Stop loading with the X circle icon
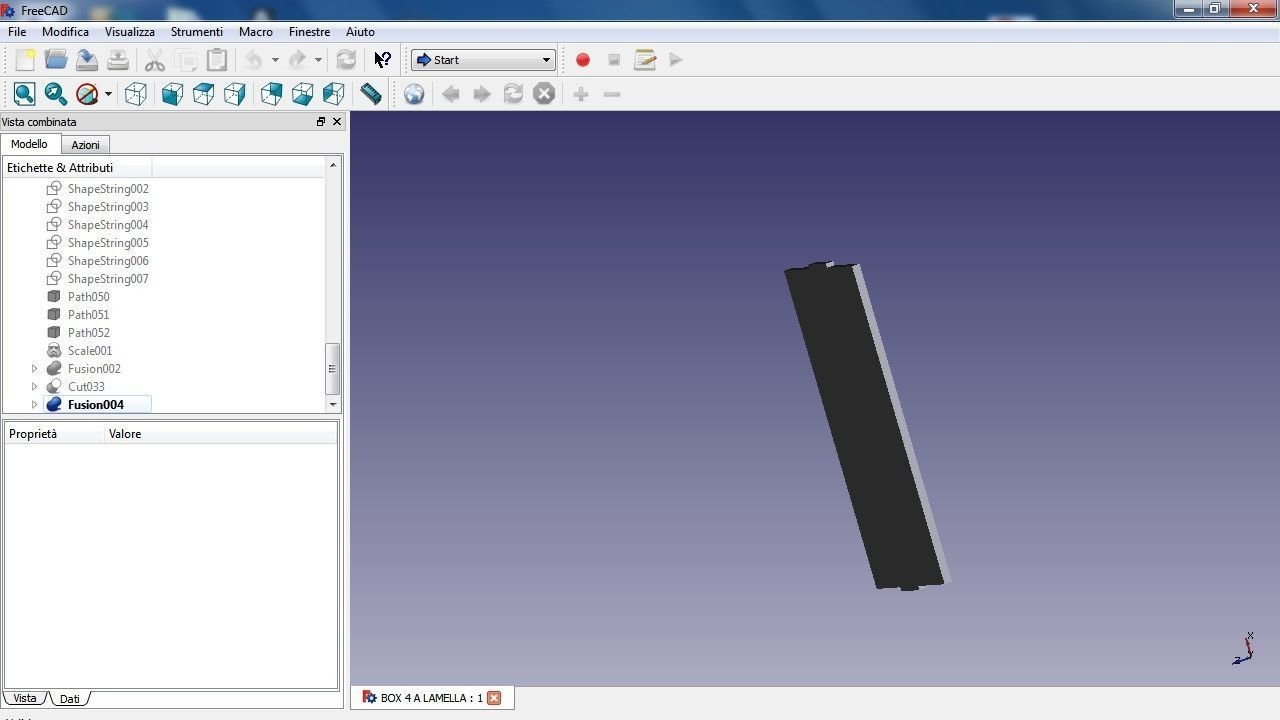This screenshot has height=720, width=1280. (544, 94)
